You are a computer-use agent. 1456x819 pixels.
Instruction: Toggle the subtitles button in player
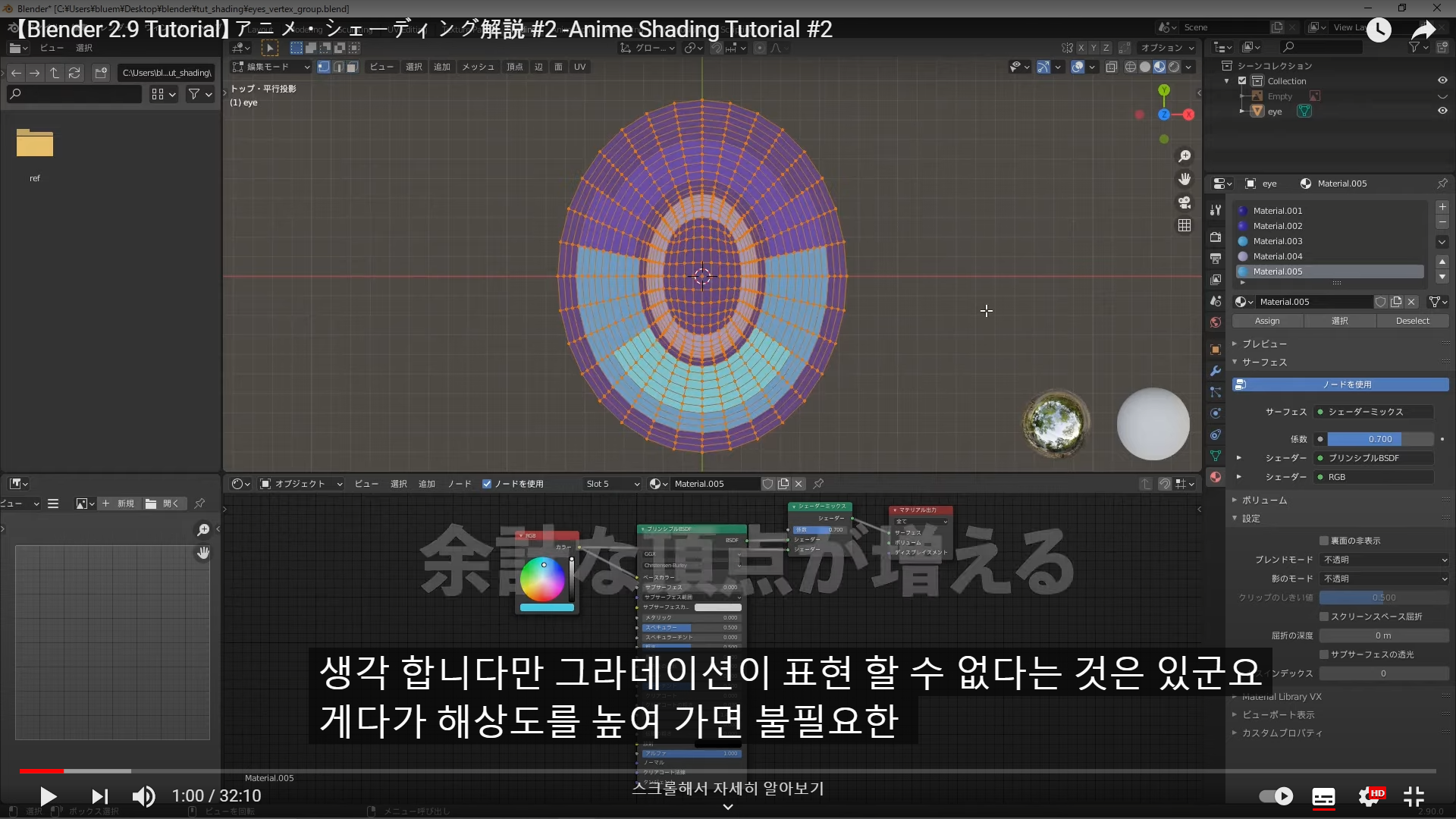(x=1323, y=796)
